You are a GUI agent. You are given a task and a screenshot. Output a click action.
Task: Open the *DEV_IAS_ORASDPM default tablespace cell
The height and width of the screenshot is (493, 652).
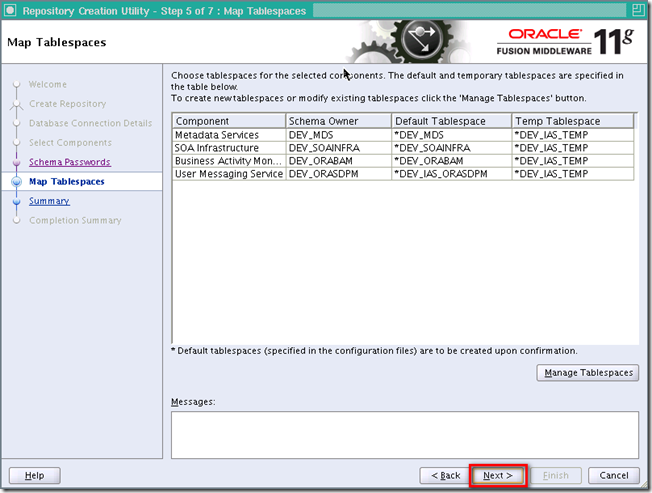point(452,174)
